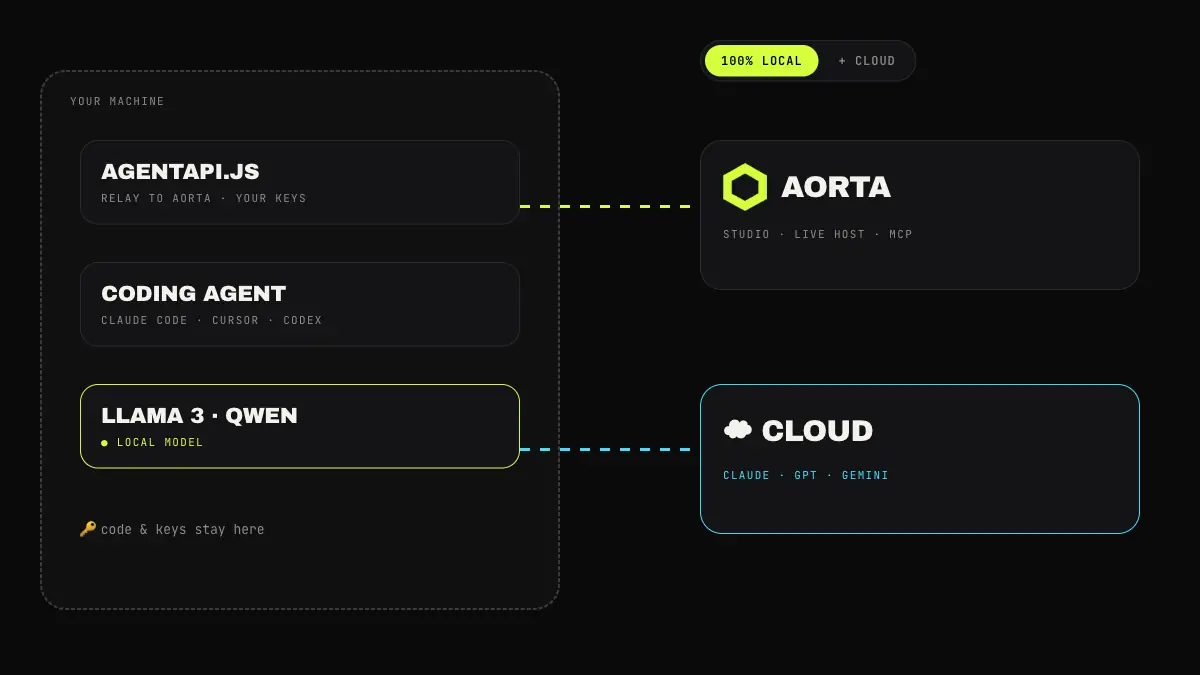Image resolution: width=1200 pixels, height=675 pixels.
Task: Open the AGENTAPI.JS card
Action: pos(300,182)
